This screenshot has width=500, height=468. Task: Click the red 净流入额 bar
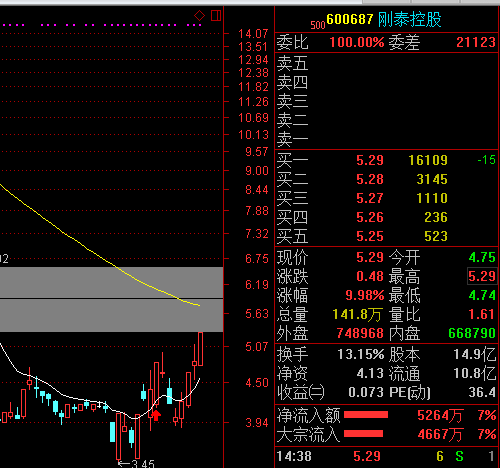[366, 415]
